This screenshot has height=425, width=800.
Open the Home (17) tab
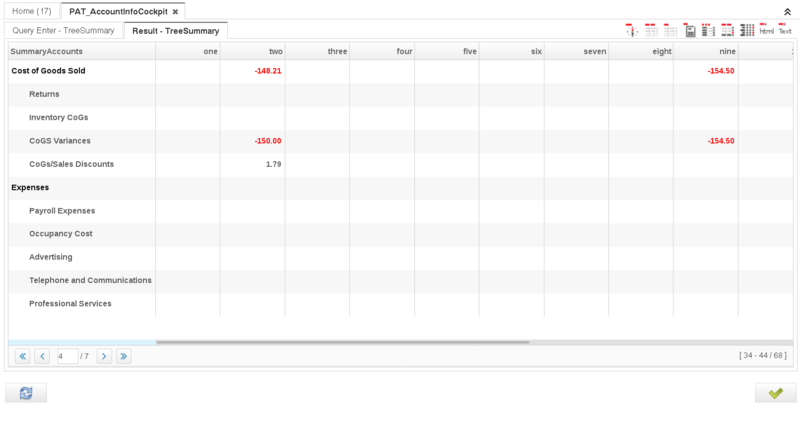(31, 11)
